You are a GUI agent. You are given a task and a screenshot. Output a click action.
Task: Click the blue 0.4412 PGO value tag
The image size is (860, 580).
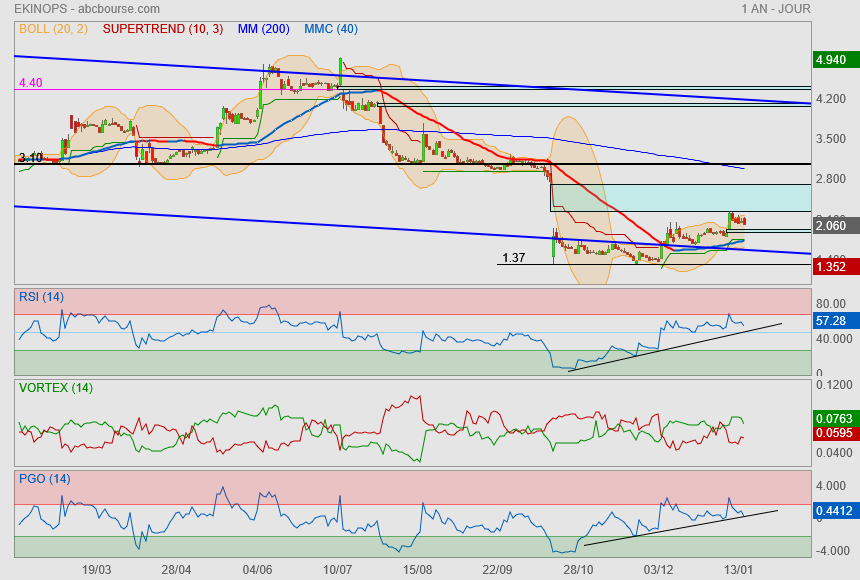click(832, 511)
